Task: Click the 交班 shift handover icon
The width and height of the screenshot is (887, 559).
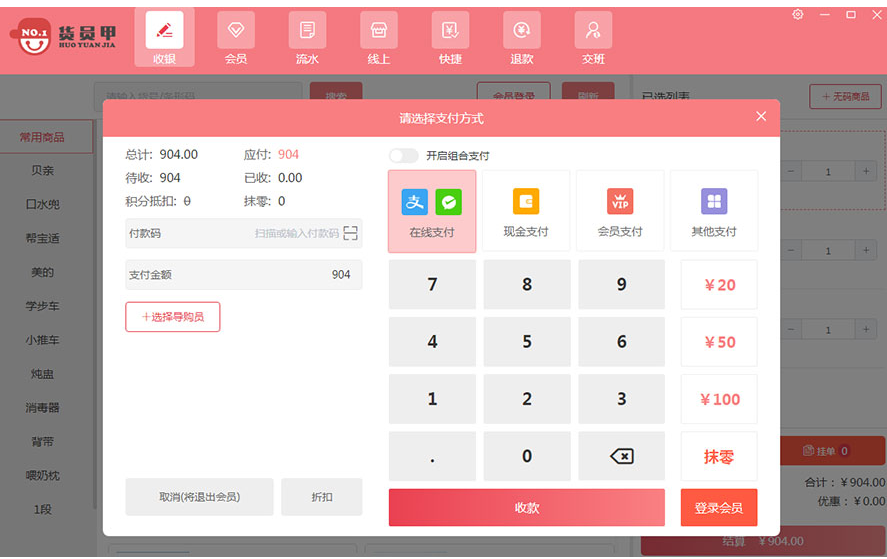Action: tap(593, 38)
